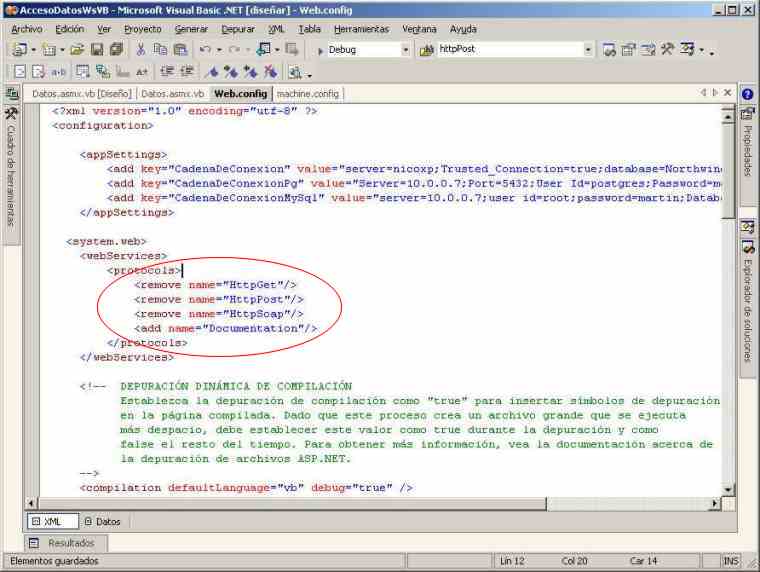Switch to the Datos.asmx.vb code tab
The height and width of the screenshot is (572, 760).
click(173, 94)
